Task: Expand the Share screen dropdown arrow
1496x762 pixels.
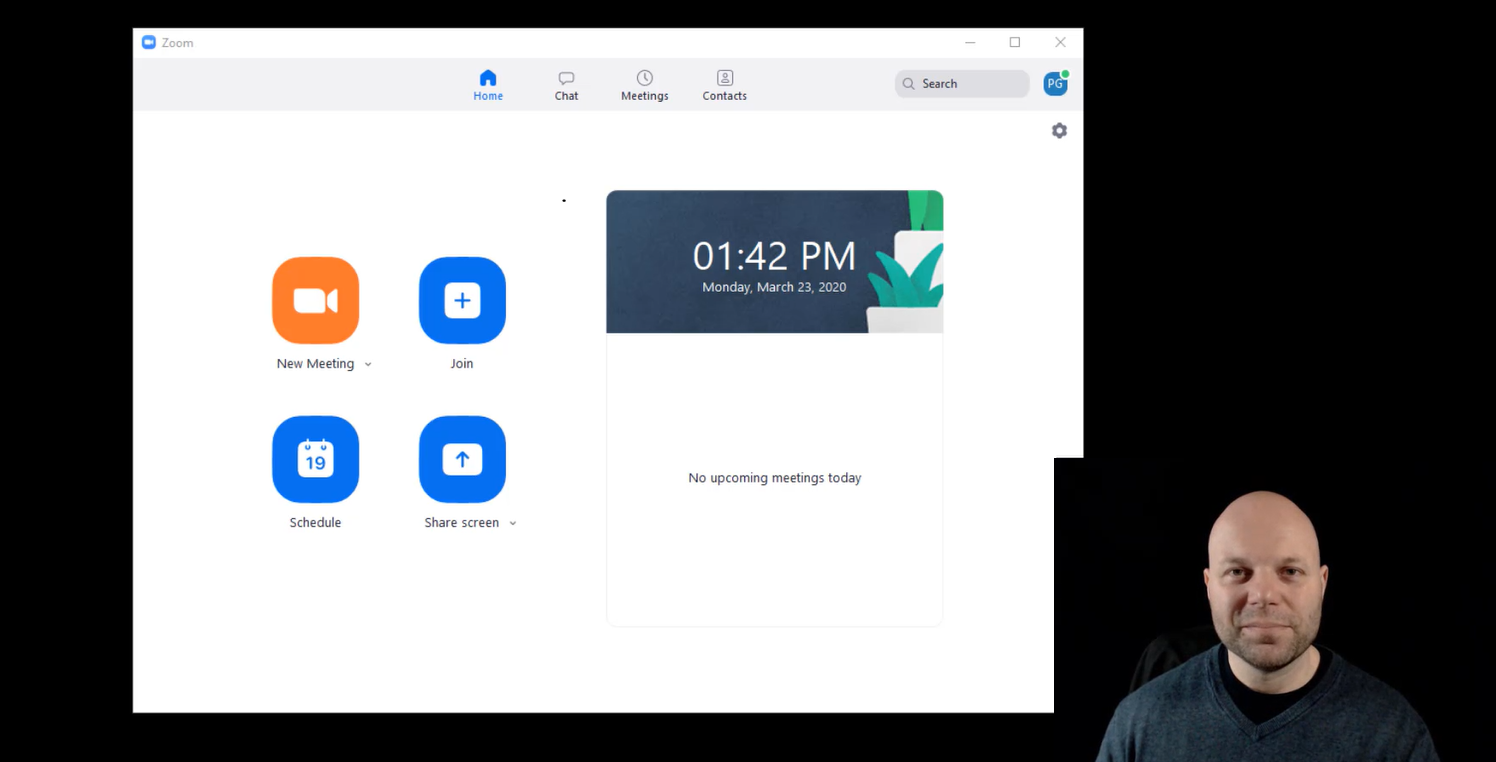Action: [x=513, y=522]
